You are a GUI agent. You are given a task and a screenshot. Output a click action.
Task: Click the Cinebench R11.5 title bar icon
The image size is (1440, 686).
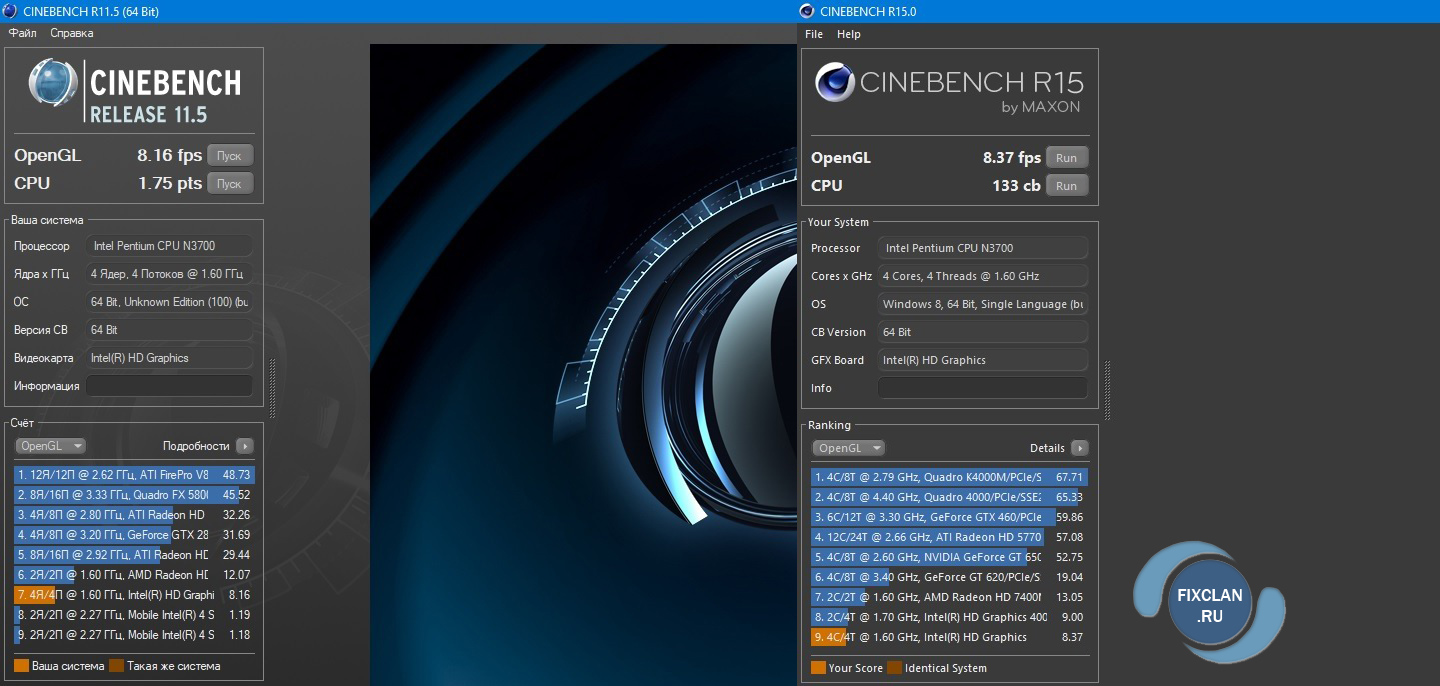(x=10, y=11)
